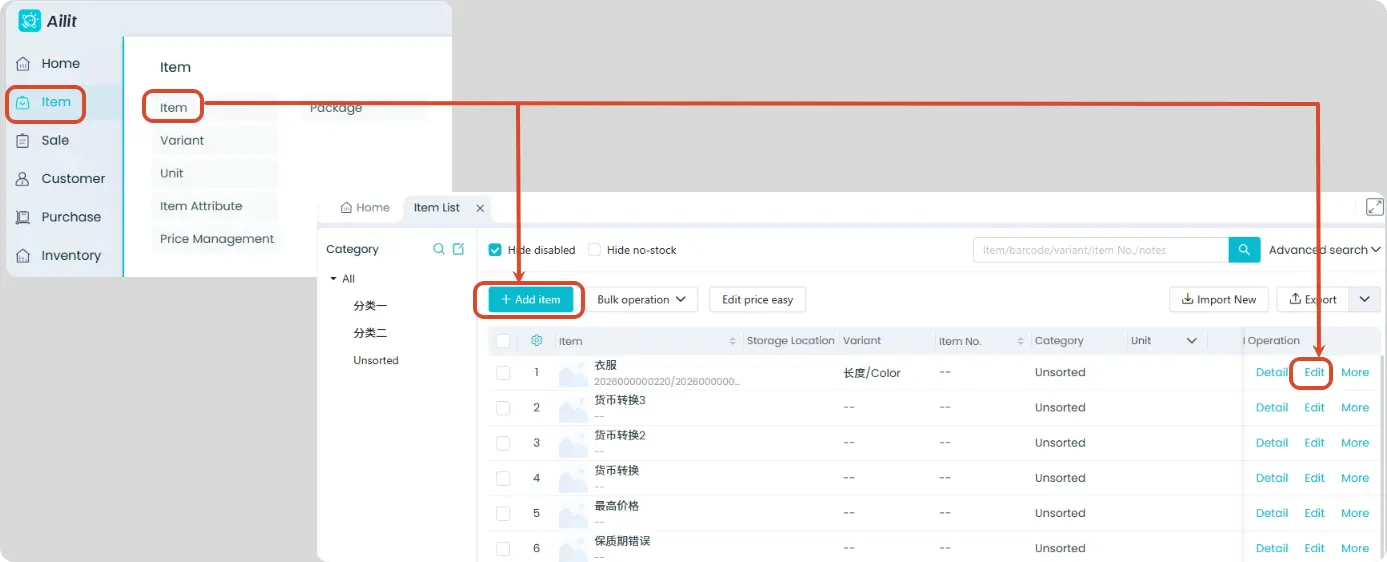Uncheck the Hide disabled checkbox
1387x562 pixels.
click(x=495, y=250)
